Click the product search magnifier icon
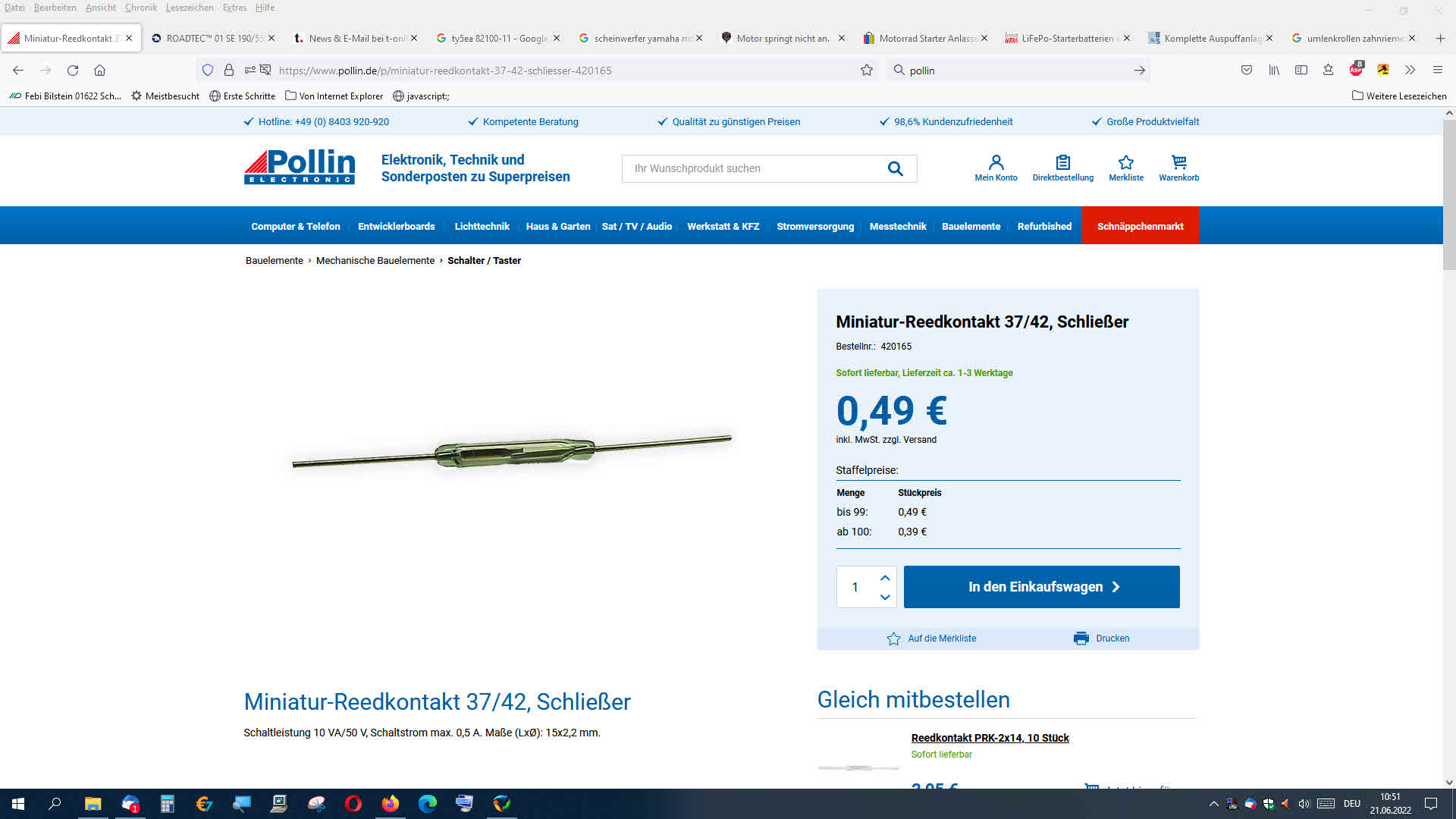The height and width of the screenshot is (819, 1456). point(896,168)
